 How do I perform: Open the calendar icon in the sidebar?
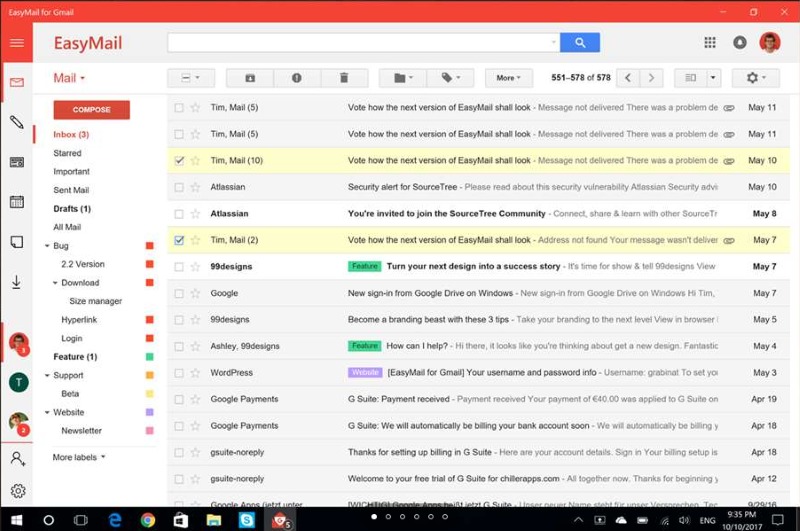tap(16, 202)
